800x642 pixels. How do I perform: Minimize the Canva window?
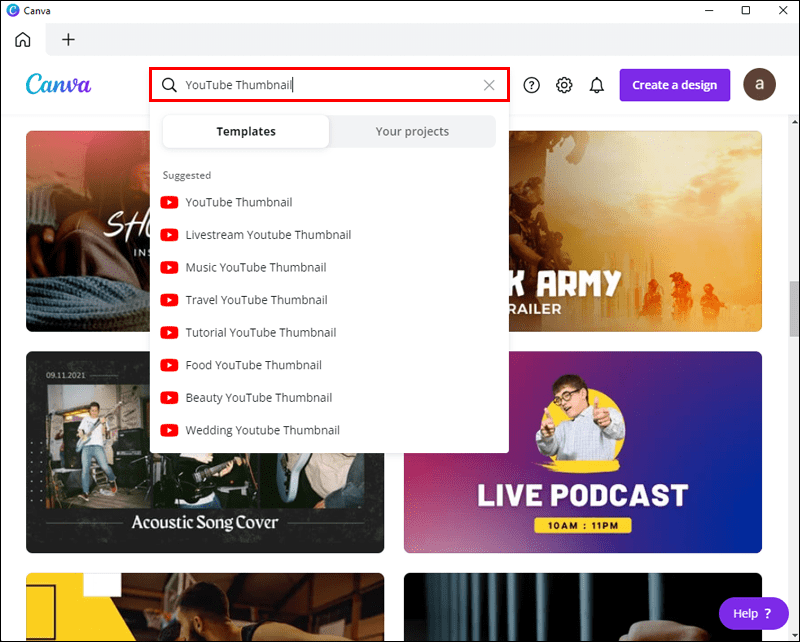[x=709, y=10]
